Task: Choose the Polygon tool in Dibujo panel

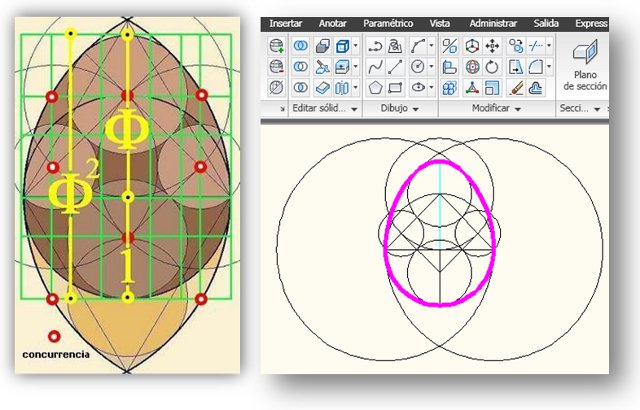Action: (x=376, y=88)
